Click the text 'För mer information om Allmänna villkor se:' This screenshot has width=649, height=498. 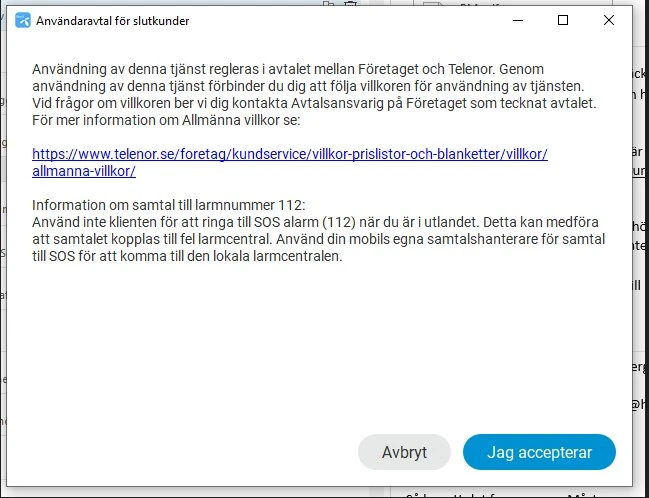[166, 120]
